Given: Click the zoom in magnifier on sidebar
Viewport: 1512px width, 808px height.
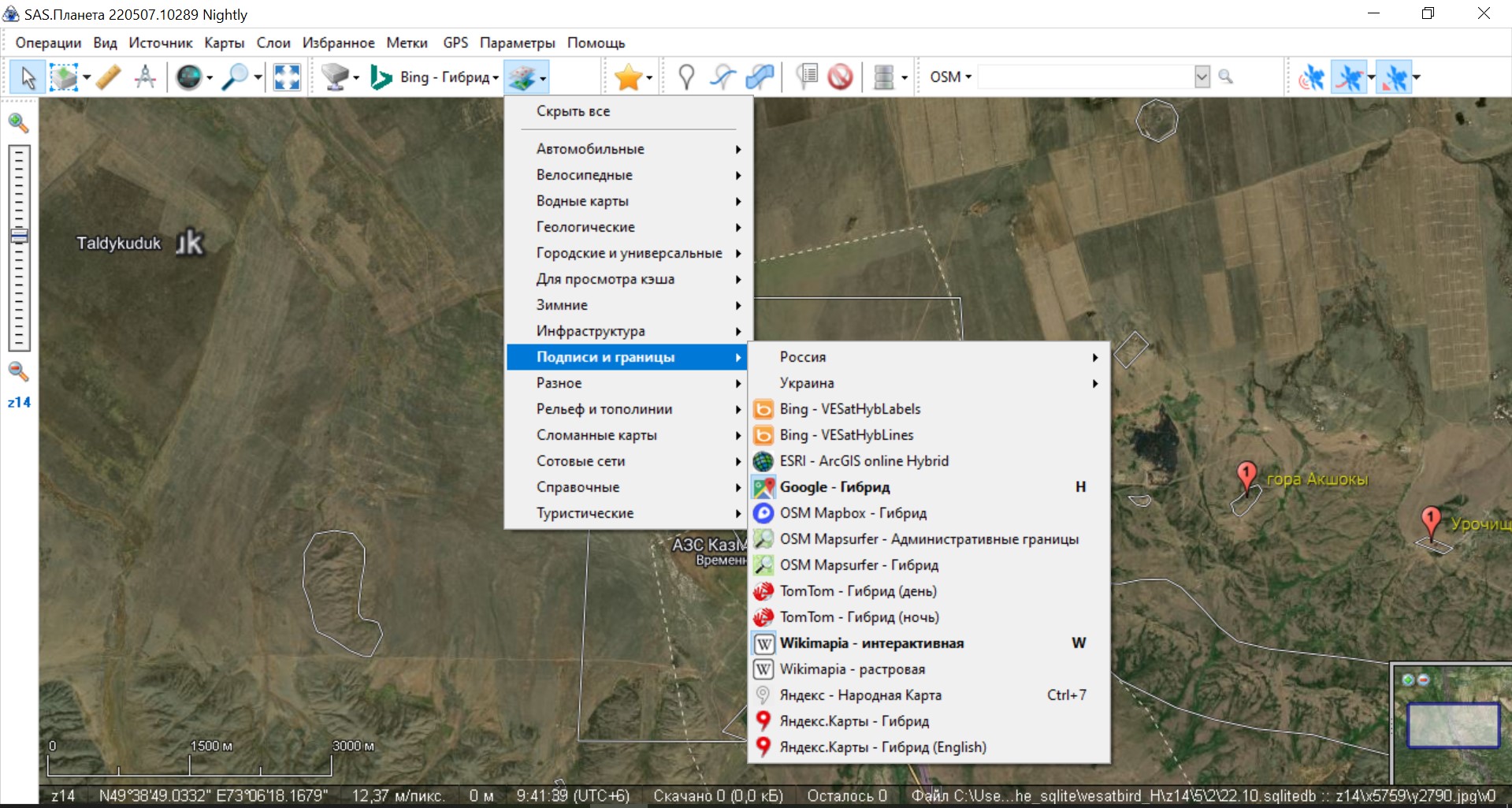Looking at the screenshot, I should pyautogui.click(x=18, y=123).
